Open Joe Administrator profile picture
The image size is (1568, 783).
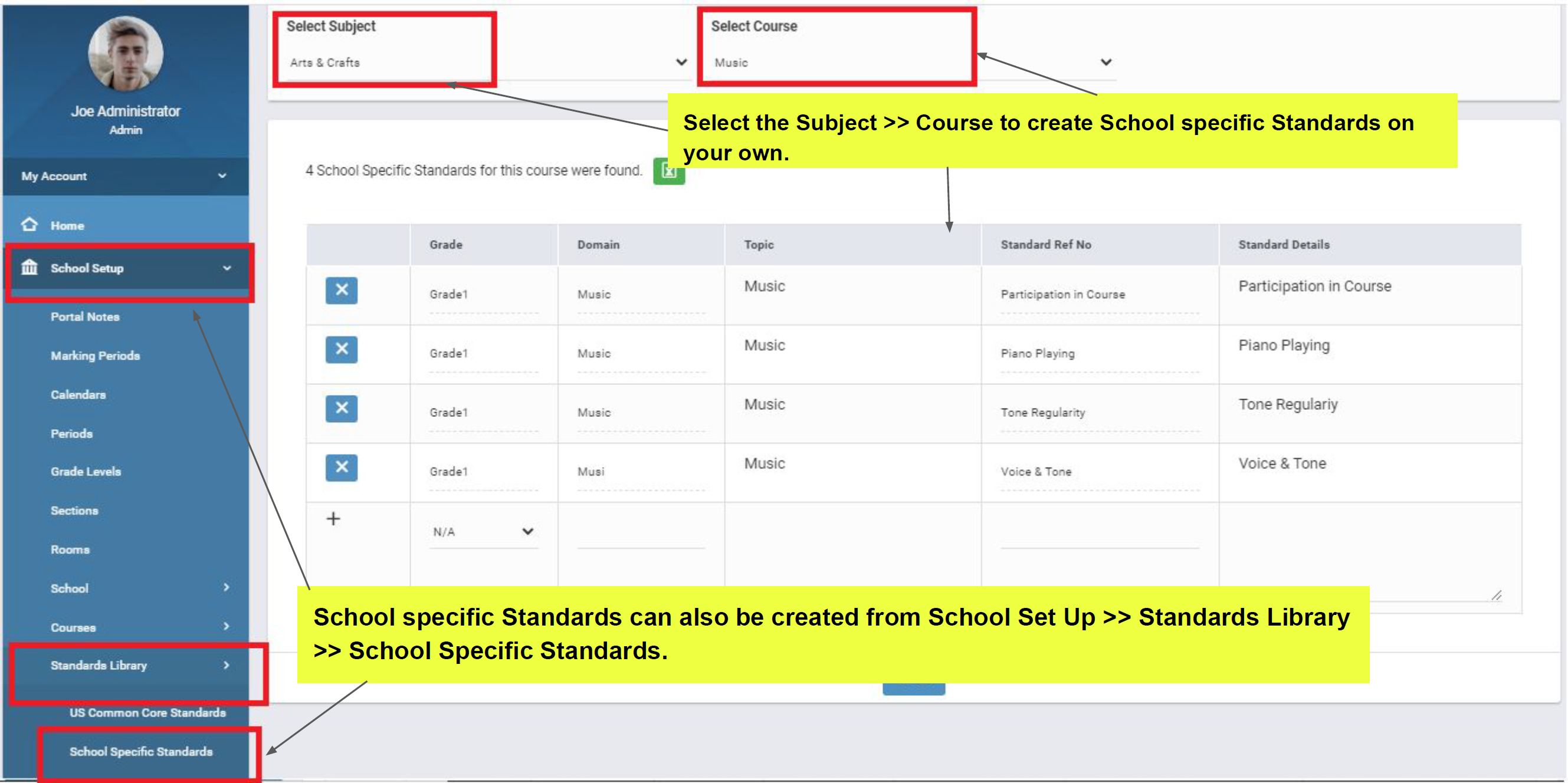coord(126,54)
